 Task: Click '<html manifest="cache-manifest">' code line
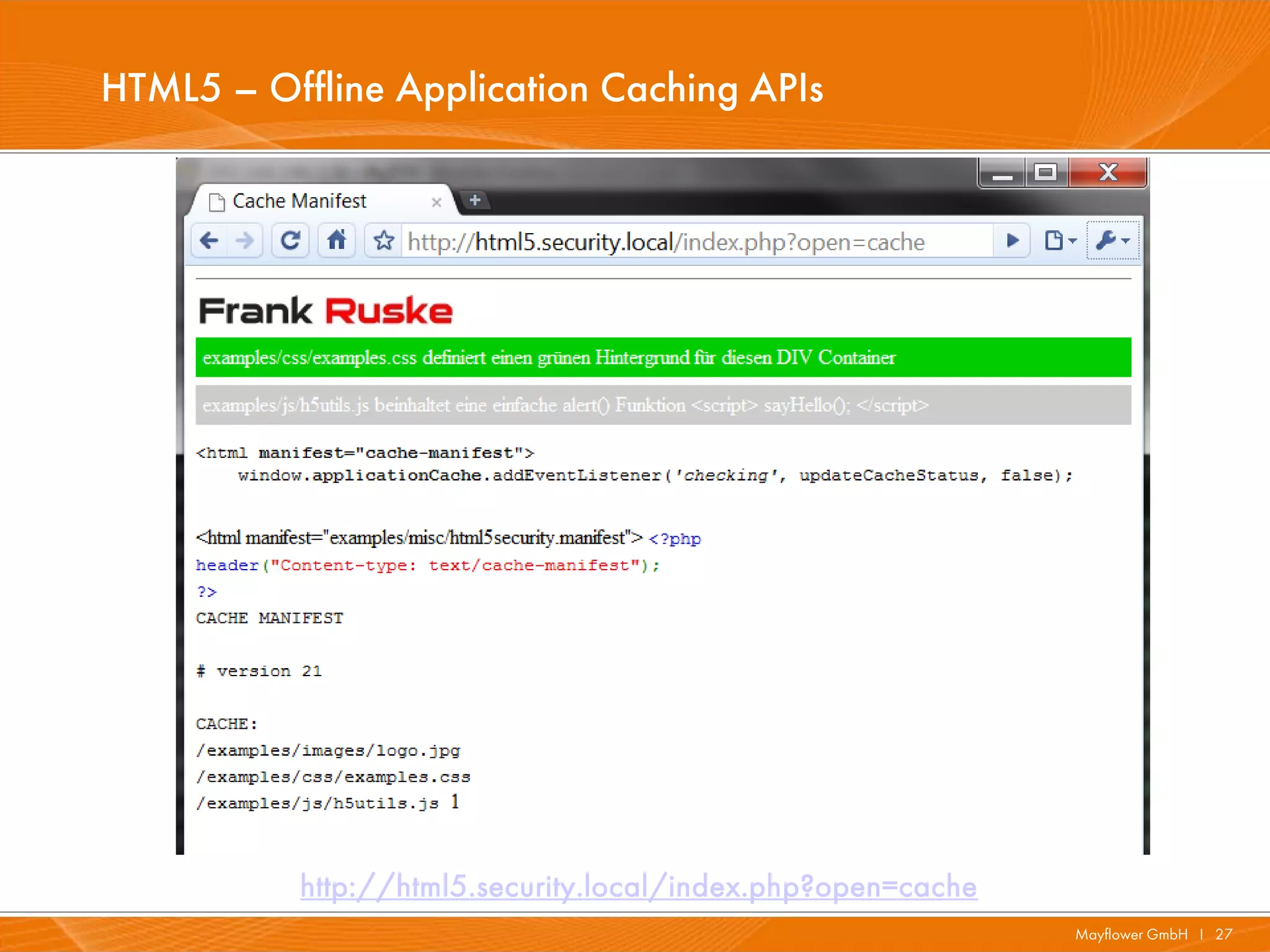[x=365, y=453]
